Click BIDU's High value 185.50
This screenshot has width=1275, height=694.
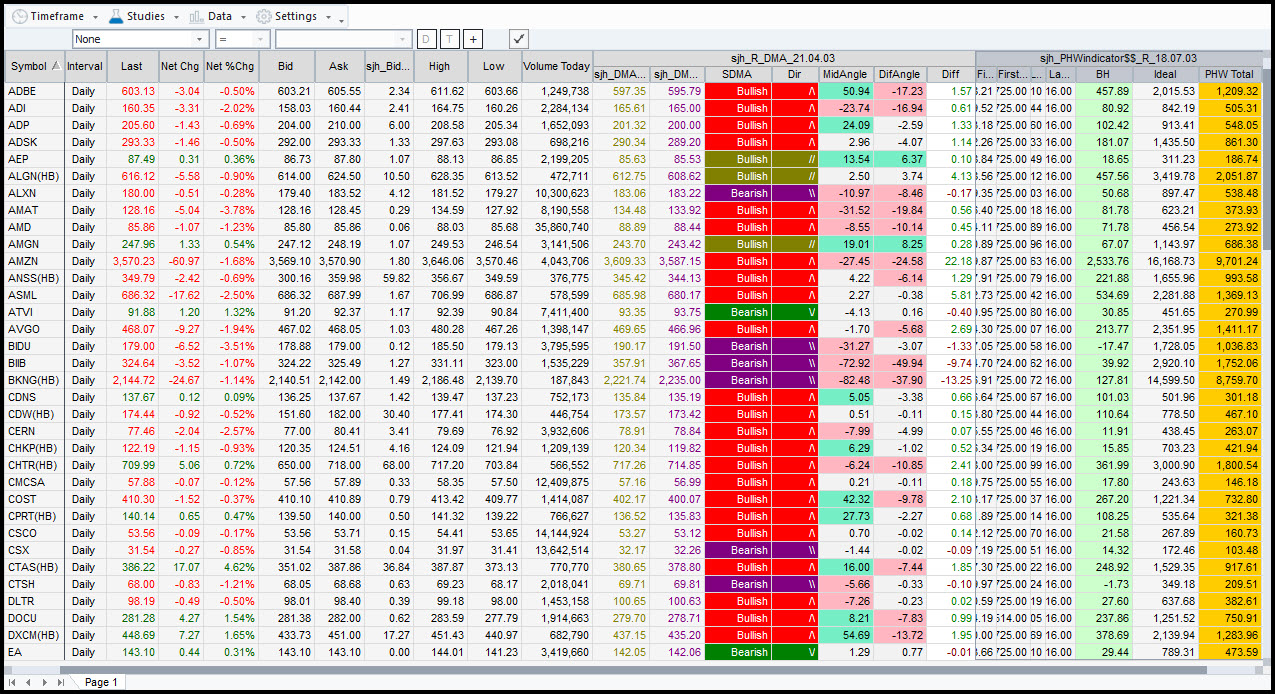[440, 346]
